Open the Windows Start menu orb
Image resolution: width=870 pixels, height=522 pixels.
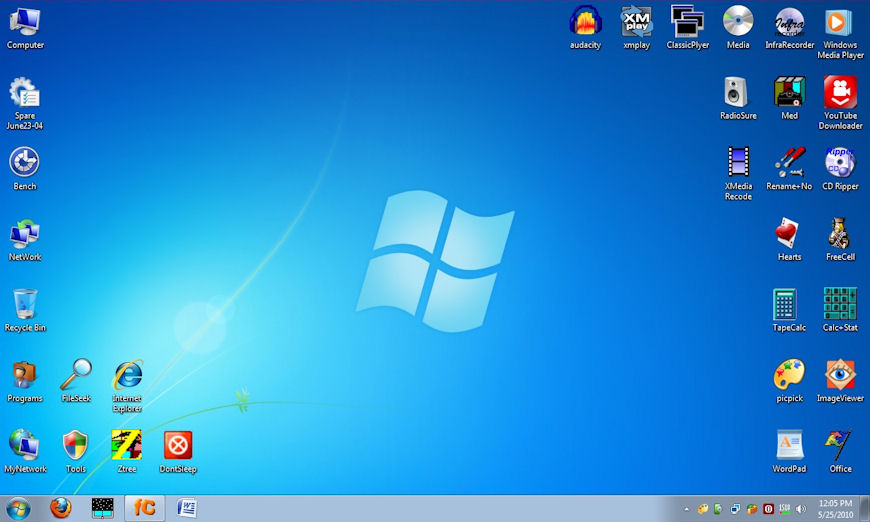tap(18, 509)
